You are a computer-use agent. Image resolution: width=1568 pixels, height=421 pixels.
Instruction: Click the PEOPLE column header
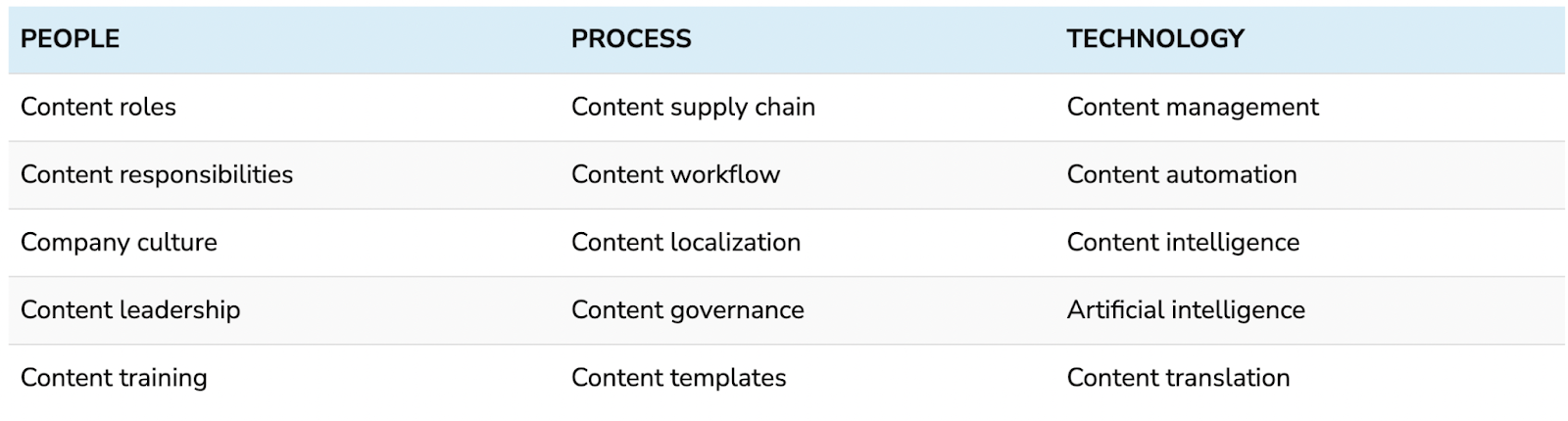[70, 39]
